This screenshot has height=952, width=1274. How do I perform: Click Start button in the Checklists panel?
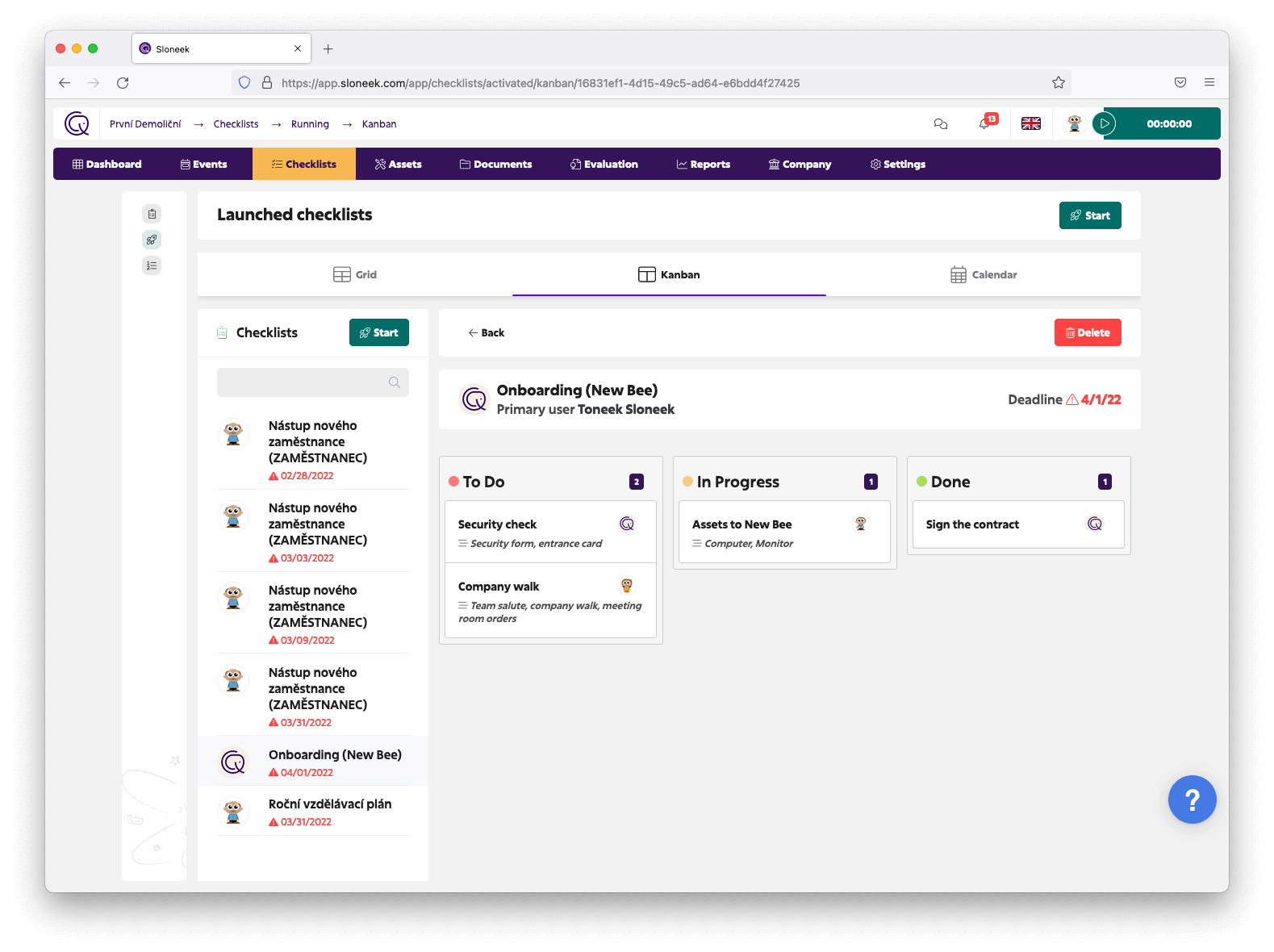(379, 332)
